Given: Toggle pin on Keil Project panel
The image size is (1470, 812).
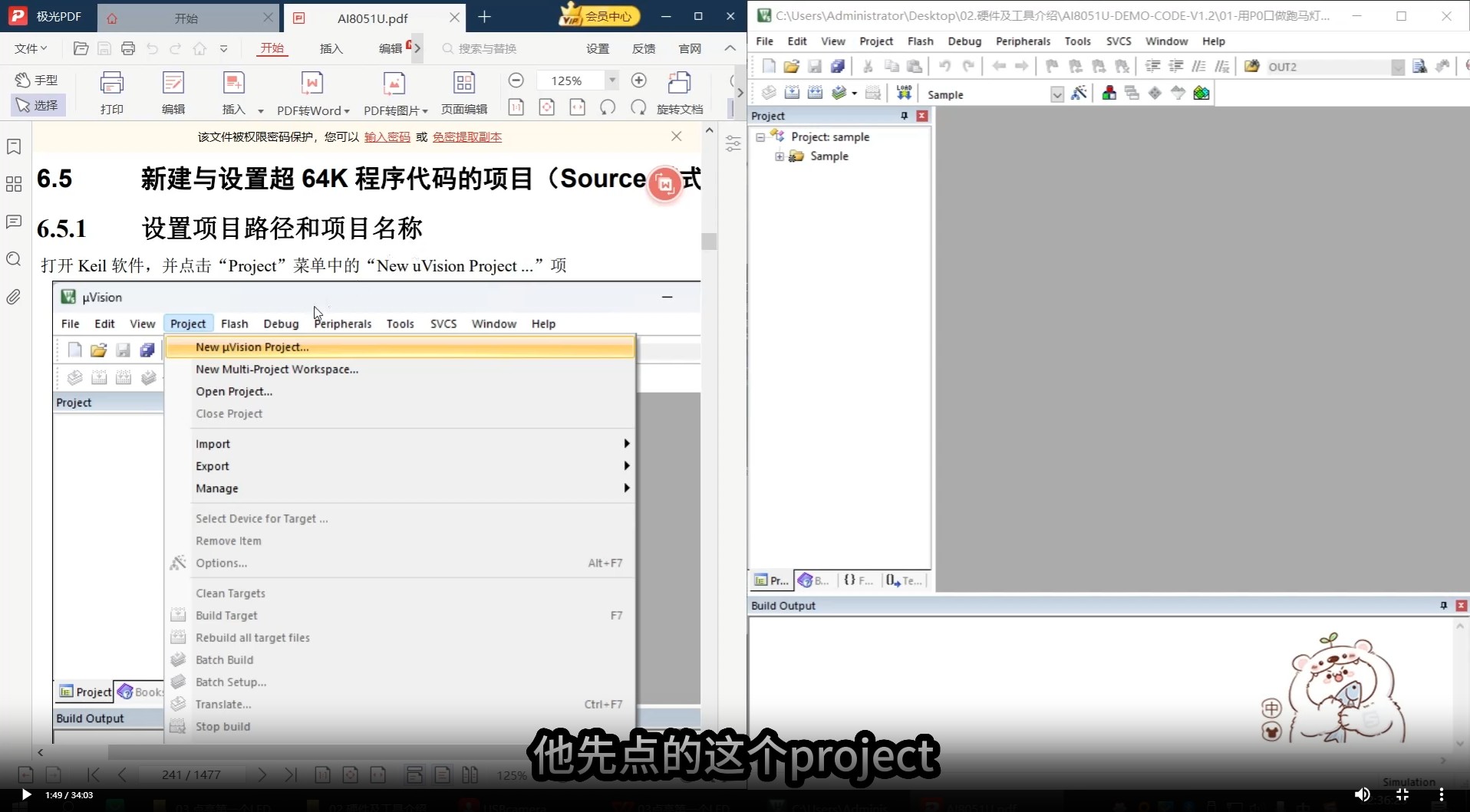Looking at the screenshot, I should coord(905,116).
